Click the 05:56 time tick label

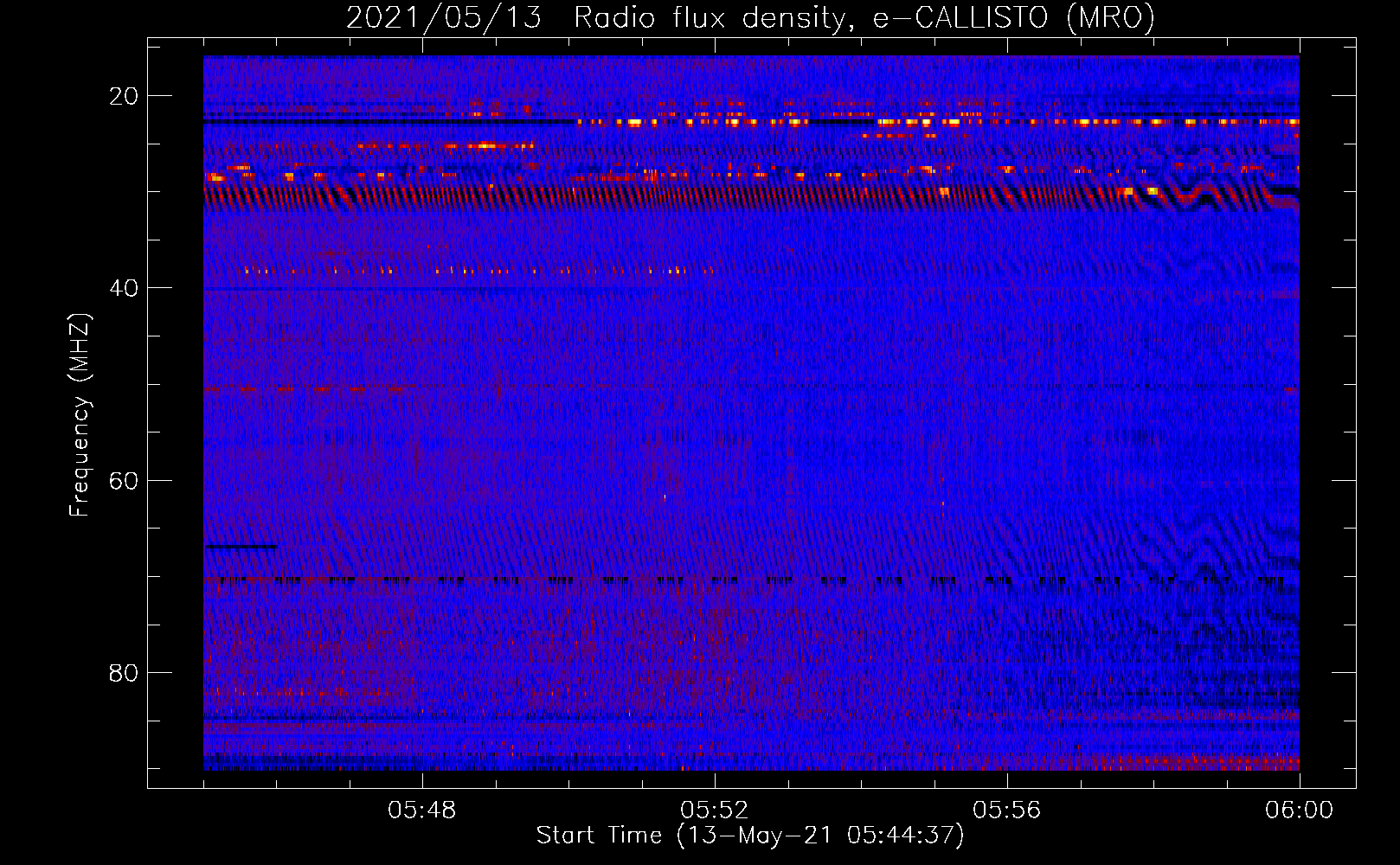[x=1007, y=811]
